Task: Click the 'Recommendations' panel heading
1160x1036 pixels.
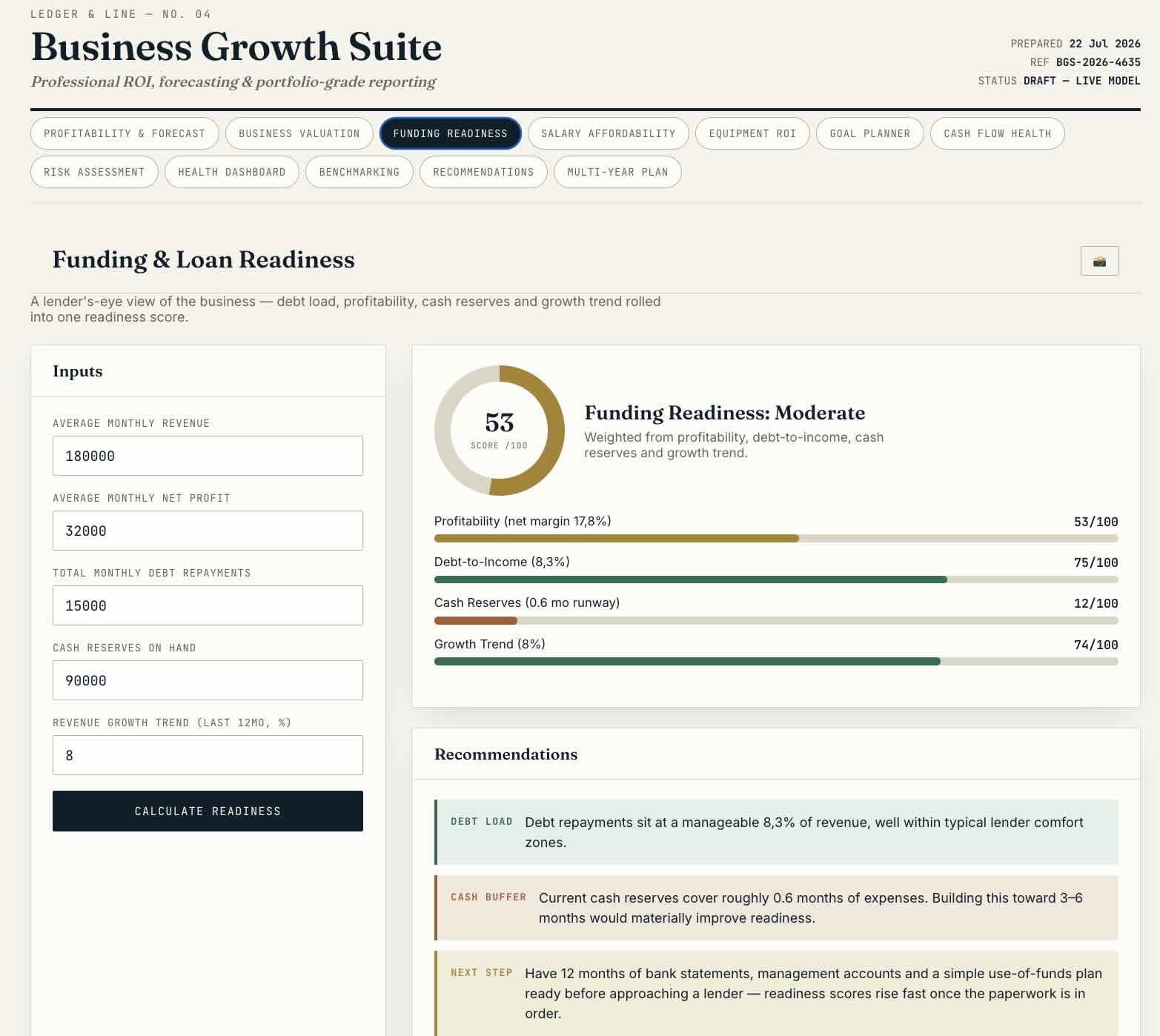Action: tap(506, 754)
